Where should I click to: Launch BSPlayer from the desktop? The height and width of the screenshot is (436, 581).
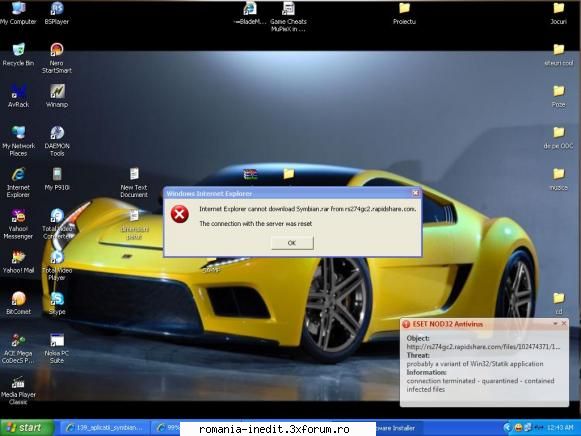[x=57, y=13]
